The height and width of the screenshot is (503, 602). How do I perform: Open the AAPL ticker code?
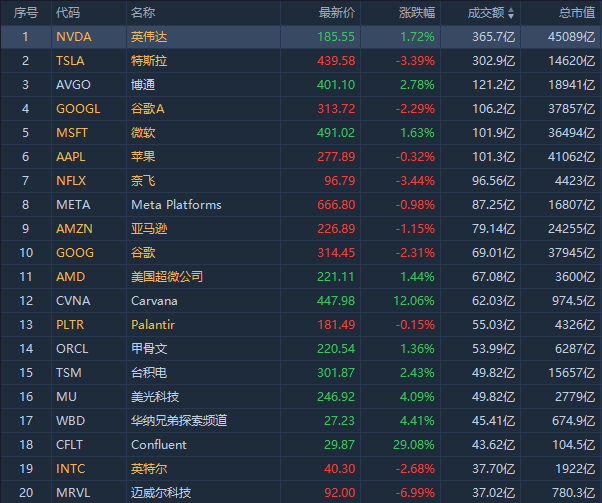(x=72, y=157)
